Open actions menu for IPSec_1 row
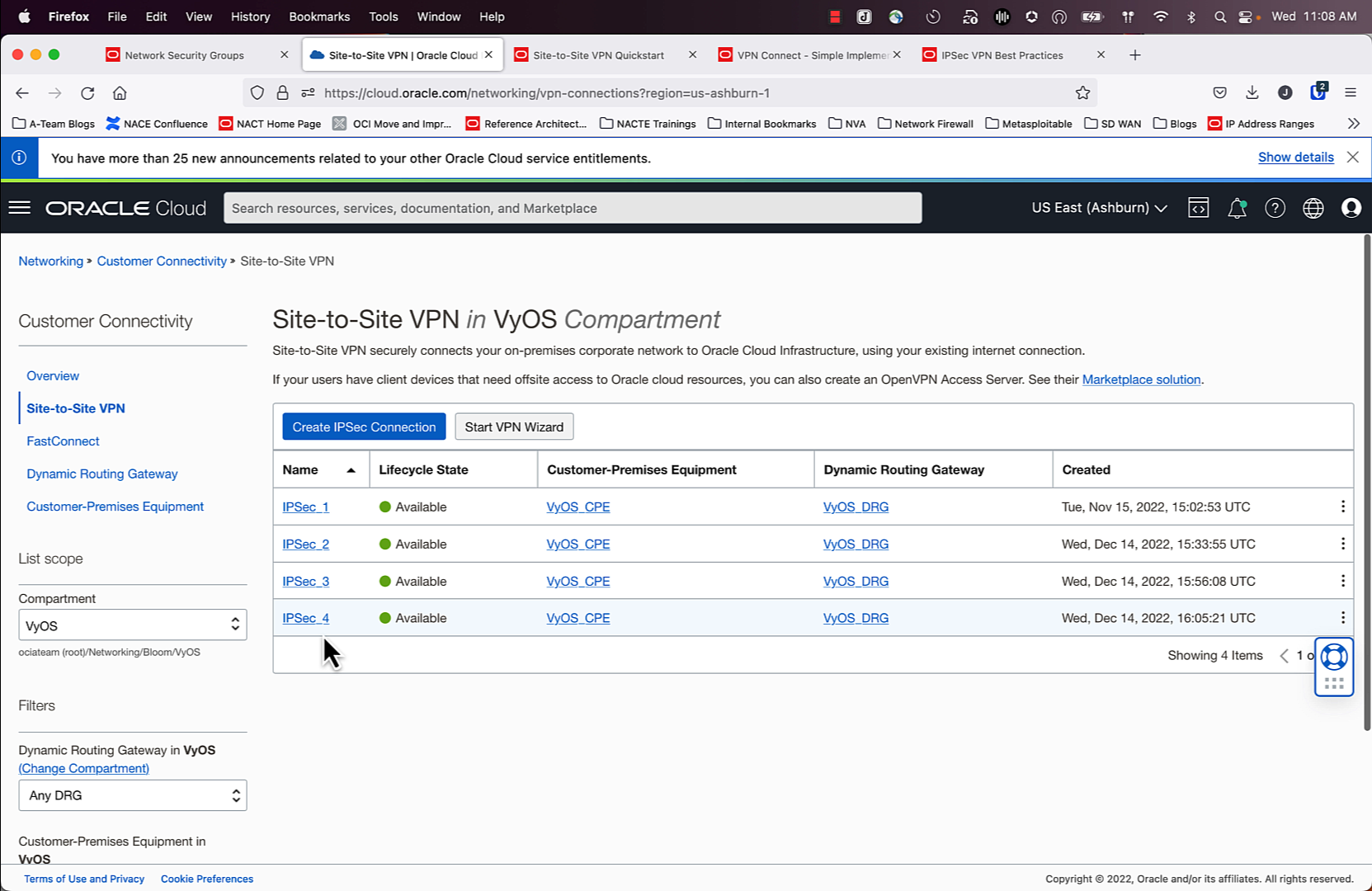 [1342, 507]
